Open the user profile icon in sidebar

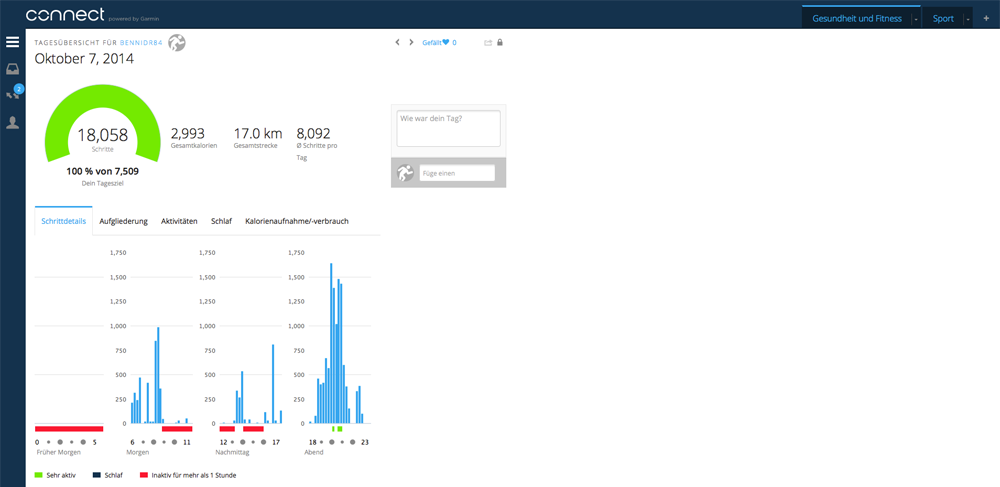(x=12, y=122)
